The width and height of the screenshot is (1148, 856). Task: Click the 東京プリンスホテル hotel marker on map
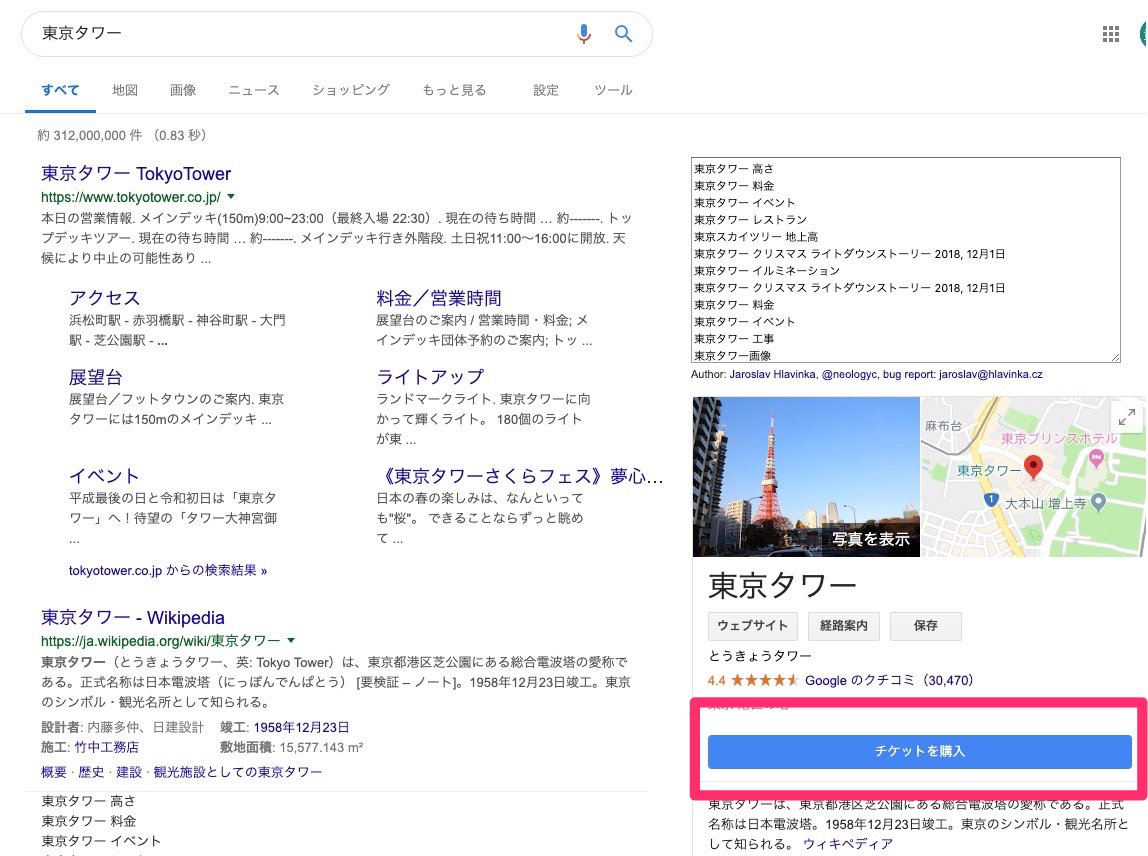1096,458
